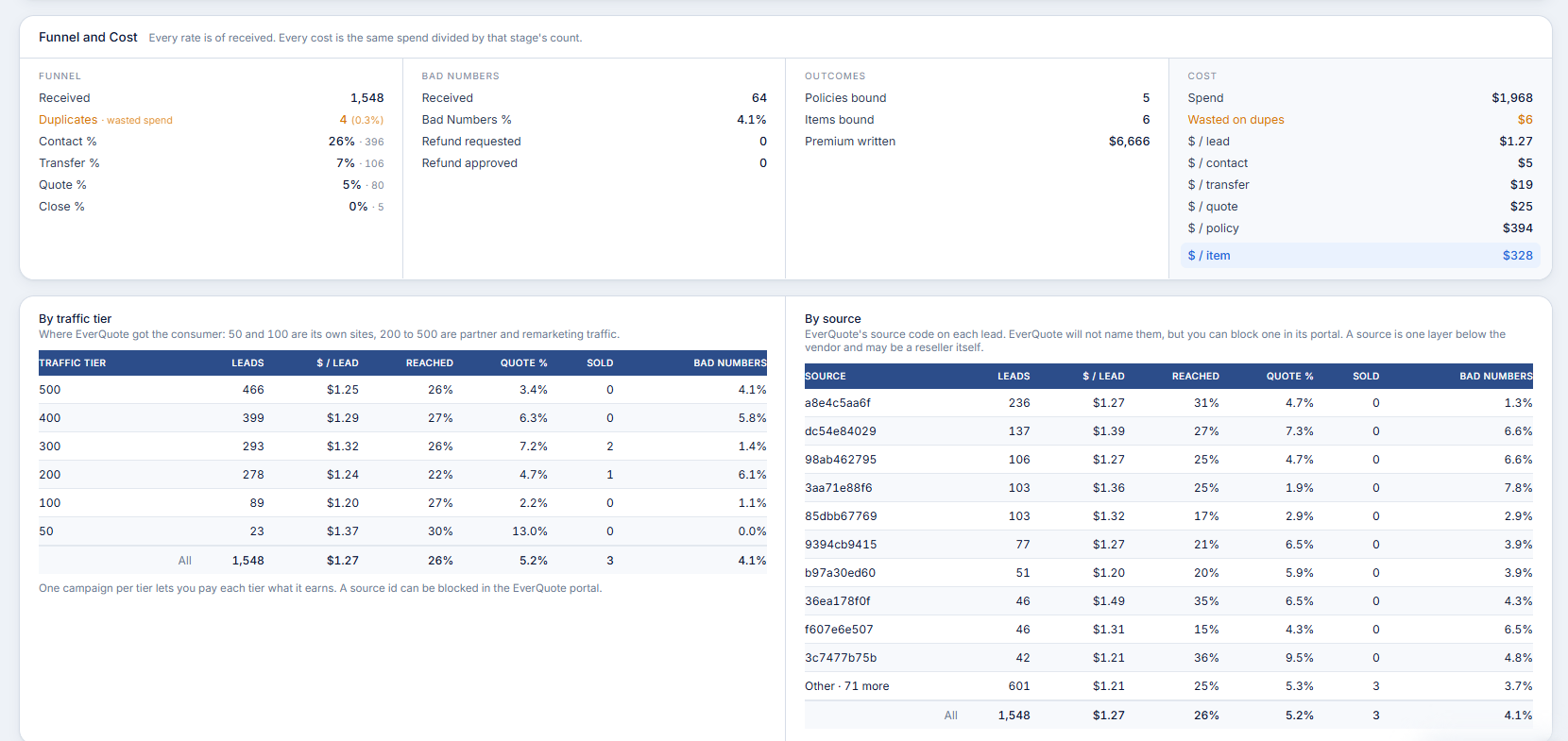
Task: Click the "Premium written" outcome label
Action: click(850, 142)
